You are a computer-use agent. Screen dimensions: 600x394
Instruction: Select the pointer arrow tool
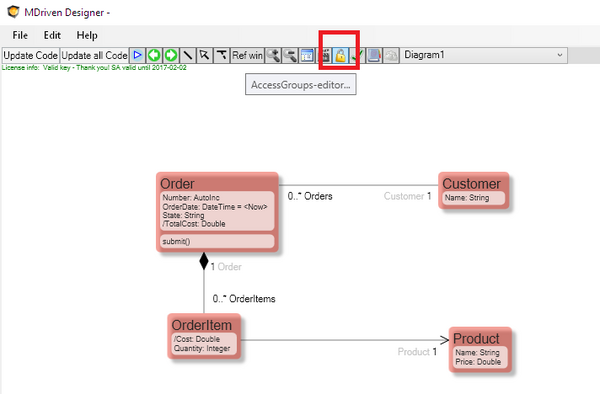tap(204, 55)
